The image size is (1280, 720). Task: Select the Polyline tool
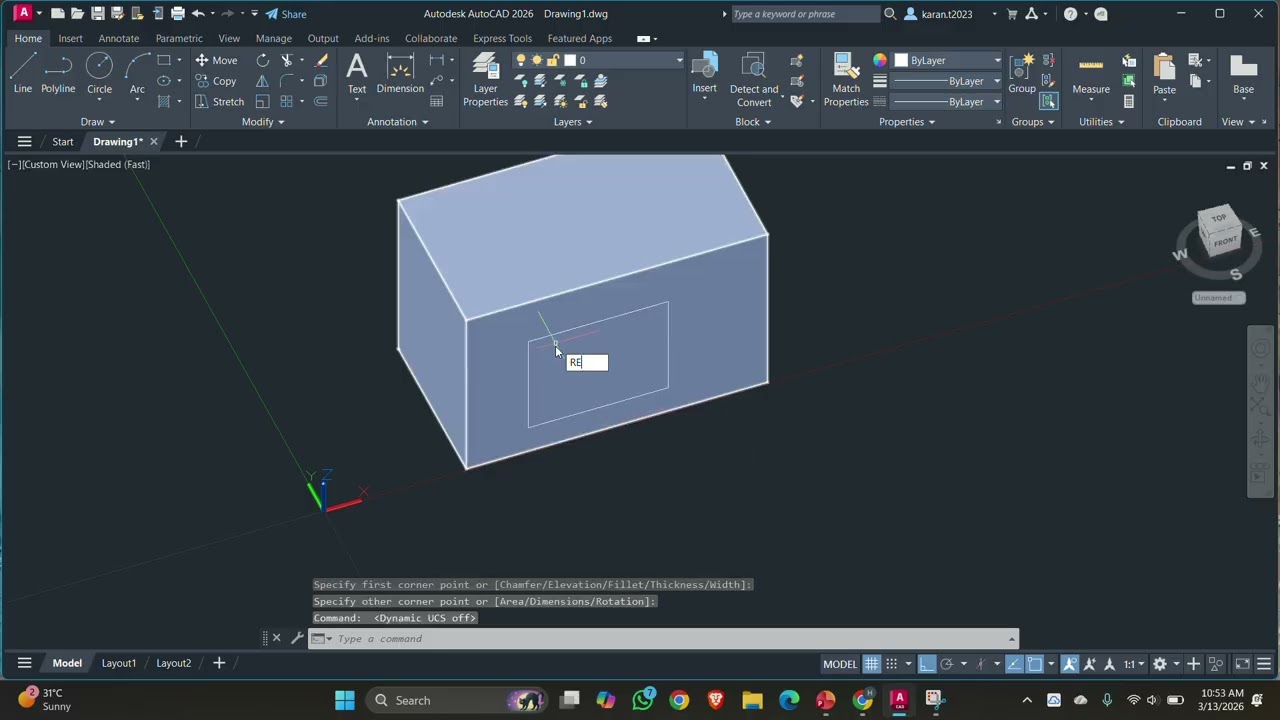pos(58,74)
